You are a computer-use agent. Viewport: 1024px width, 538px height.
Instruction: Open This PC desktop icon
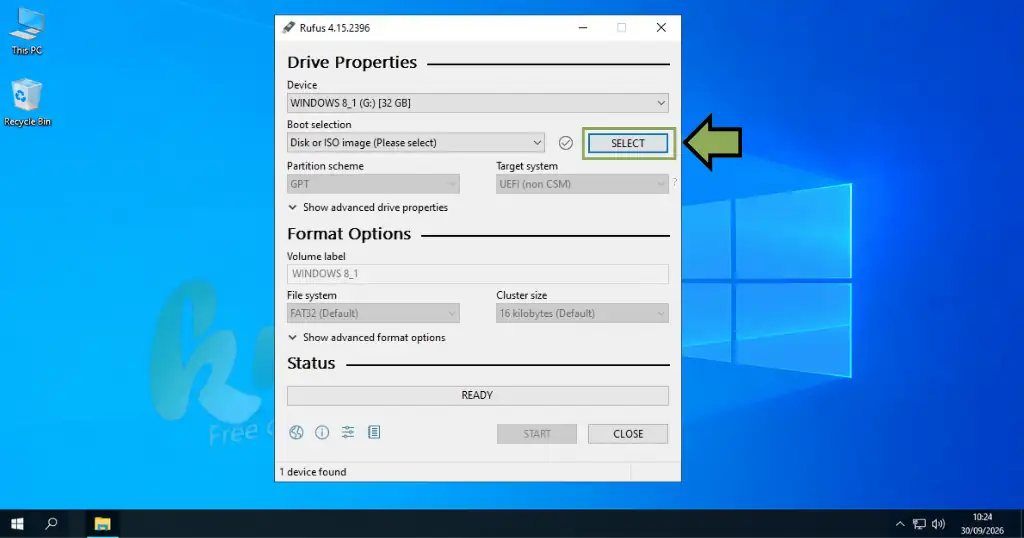27,31
